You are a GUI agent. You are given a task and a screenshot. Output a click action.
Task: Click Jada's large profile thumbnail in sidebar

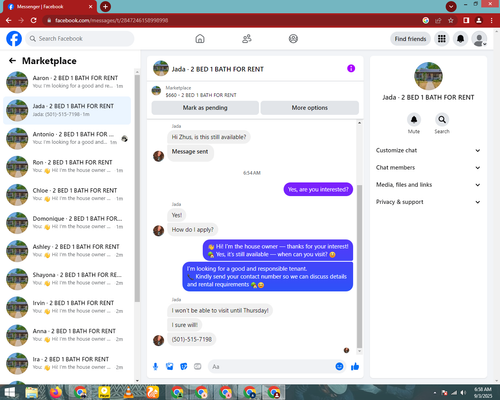point(428,76)
